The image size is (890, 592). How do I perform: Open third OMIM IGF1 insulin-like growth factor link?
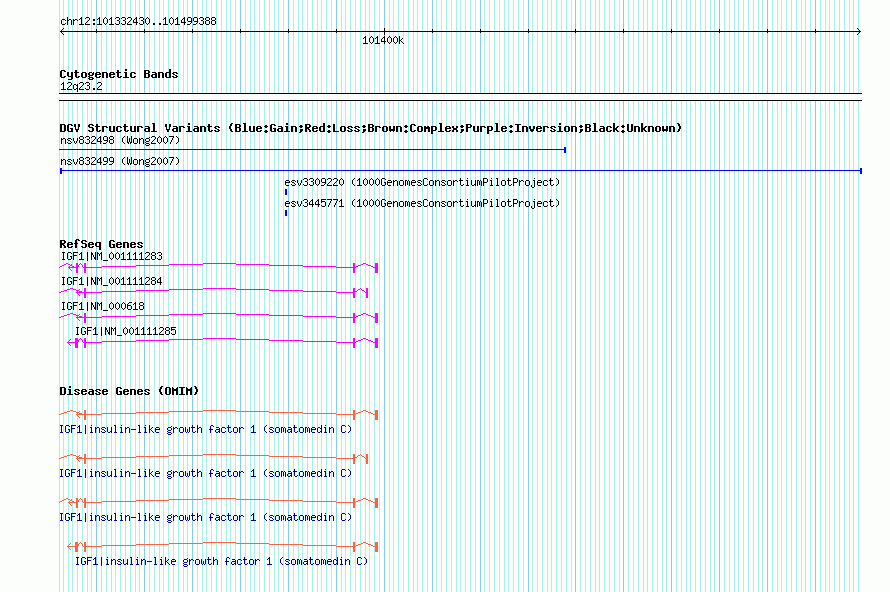[205, 517]
